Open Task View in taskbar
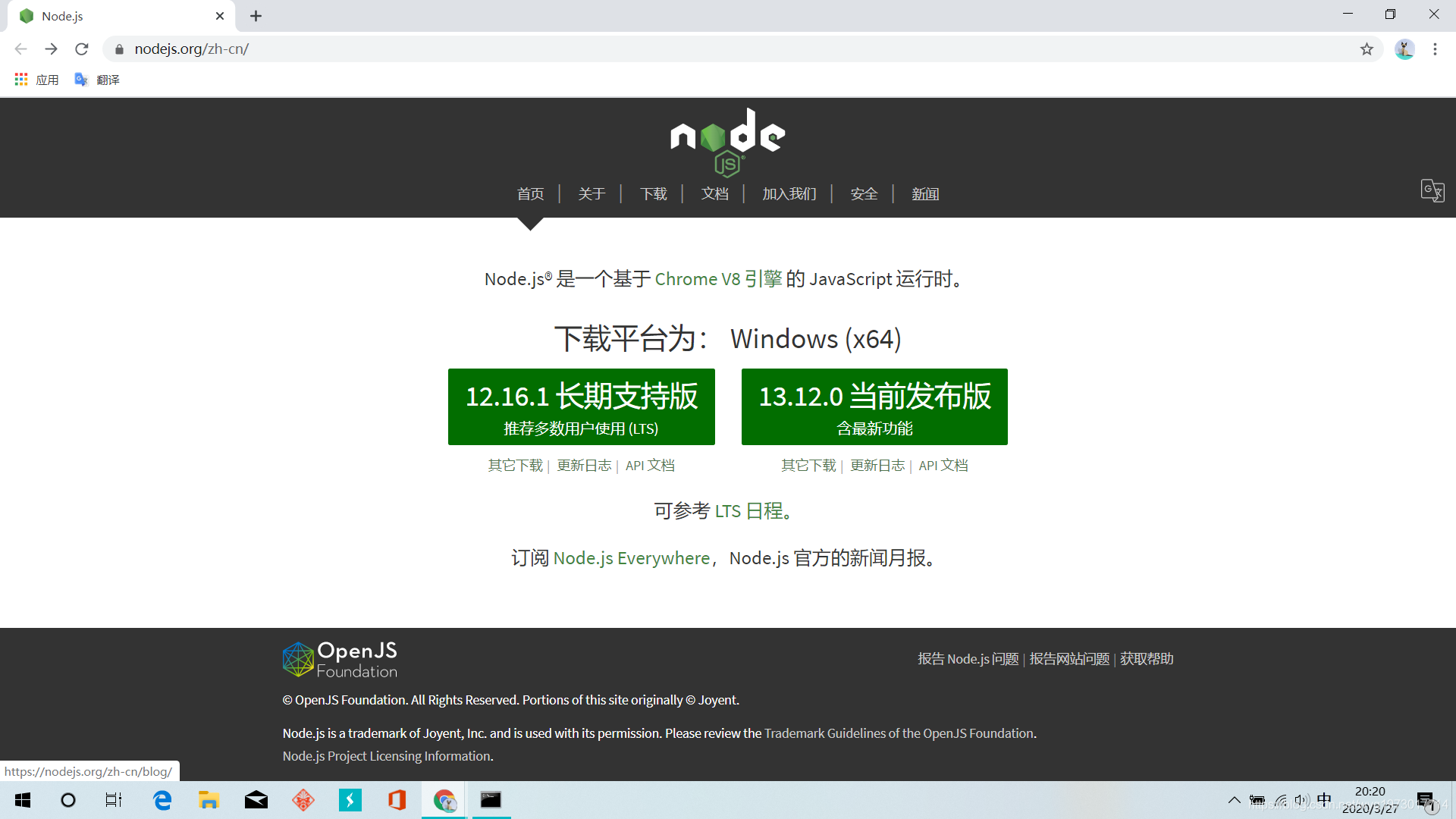Viewport: 1456px width, 819px height. (x=114, y=800)
